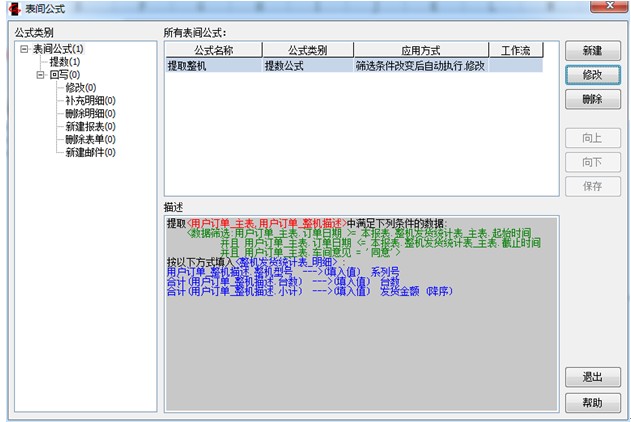Click the 应用方式 column header
This screenshot has height=422, width=631.
coord(420,49)
